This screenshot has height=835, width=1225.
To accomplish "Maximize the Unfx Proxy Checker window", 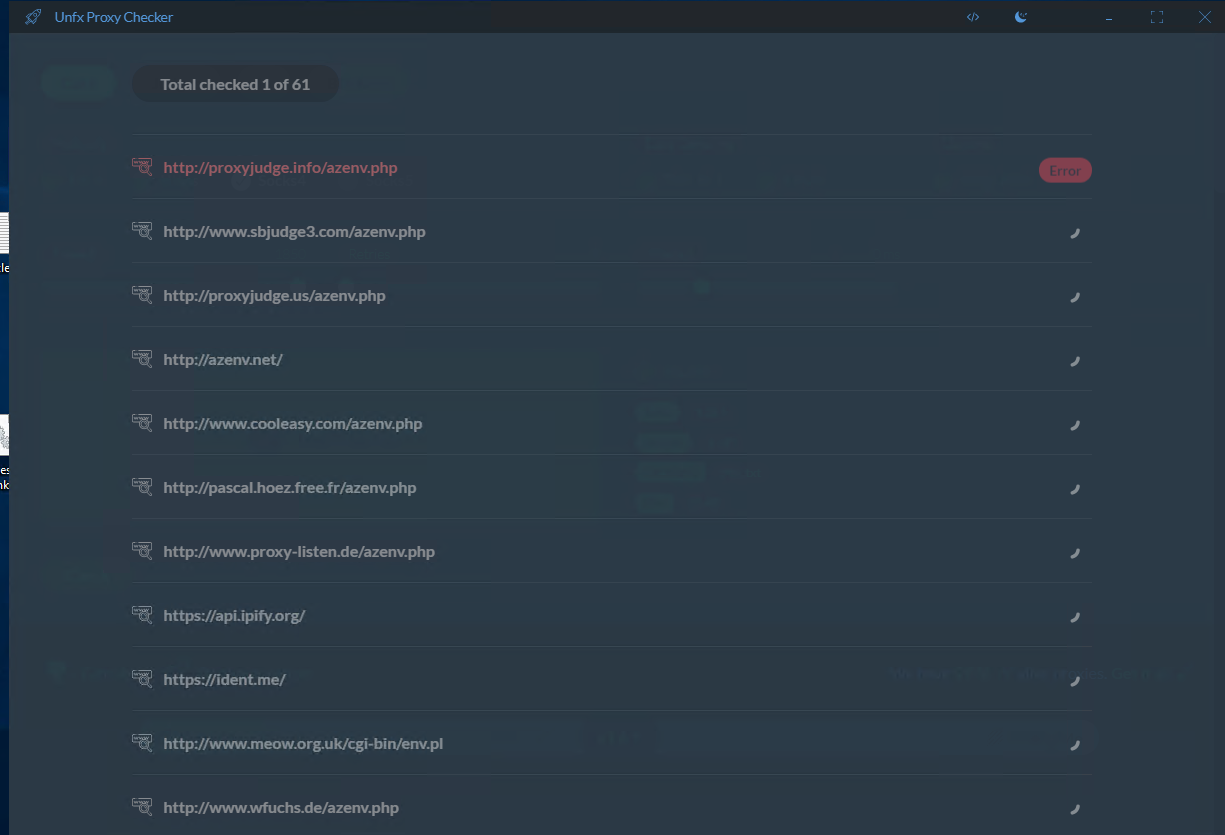I will [x=1156, y=17].
